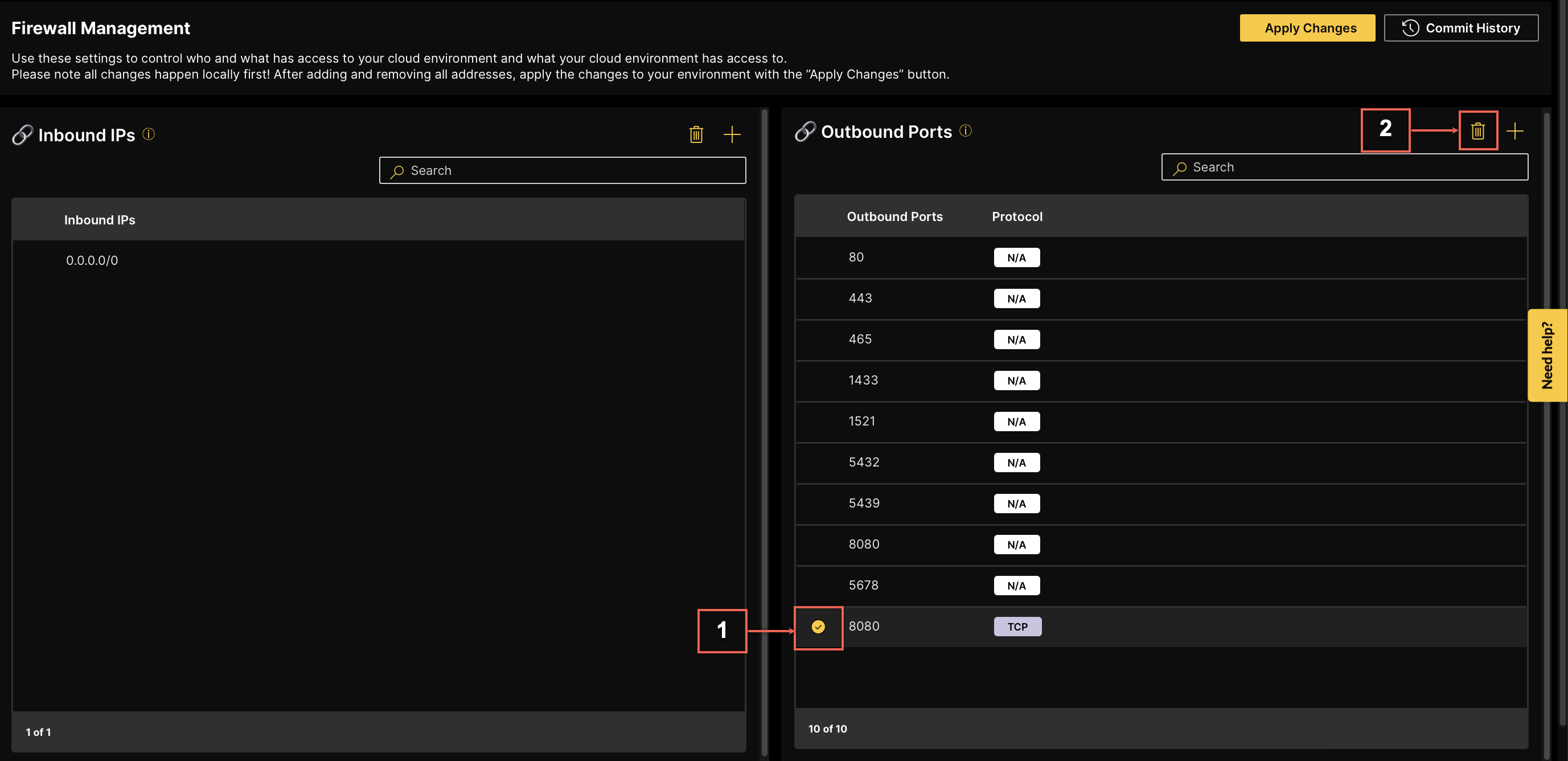This screenshot has width=1568, height=761.
Task: Add a new inbound IP with plus icon
Action: [732, 134]
